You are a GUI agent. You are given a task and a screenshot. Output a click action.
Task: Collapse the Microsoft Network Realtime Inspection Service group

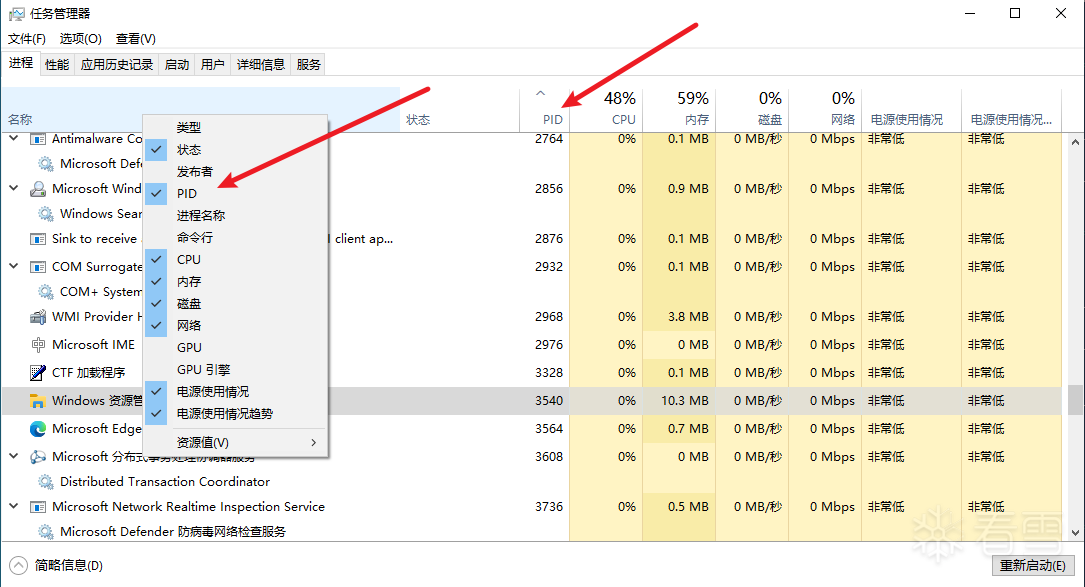[x=14, y=507]
